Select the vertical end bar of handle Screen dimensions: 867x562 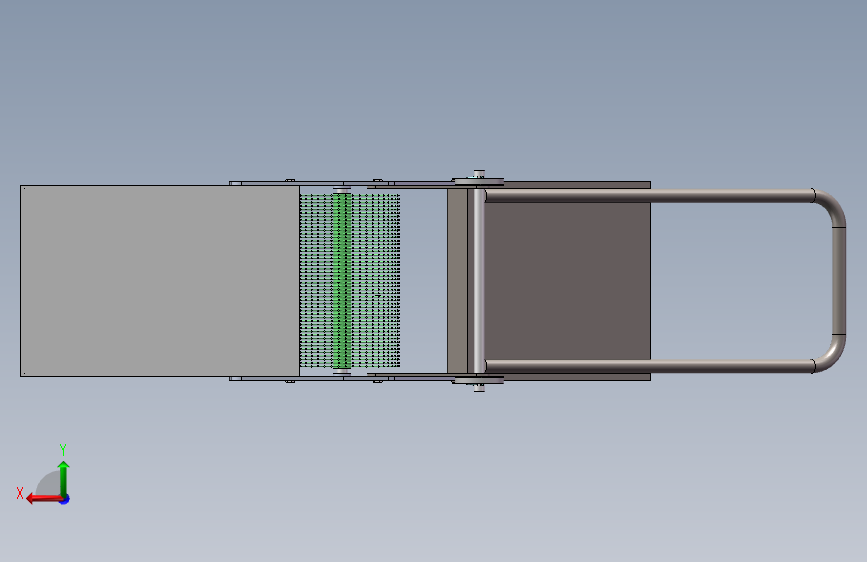[839, 281]
